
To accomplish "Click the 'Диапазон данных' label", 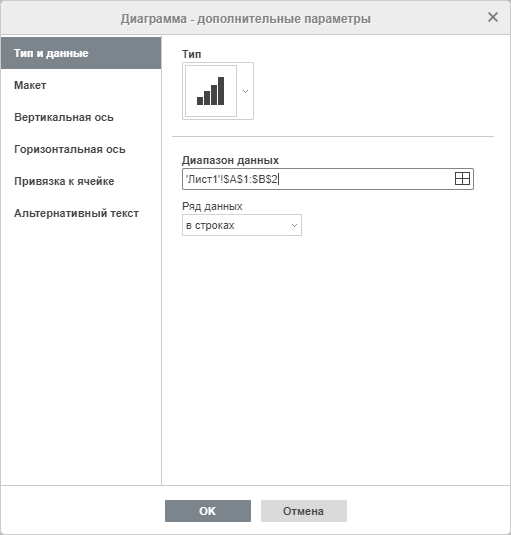I will coord(230,160).
